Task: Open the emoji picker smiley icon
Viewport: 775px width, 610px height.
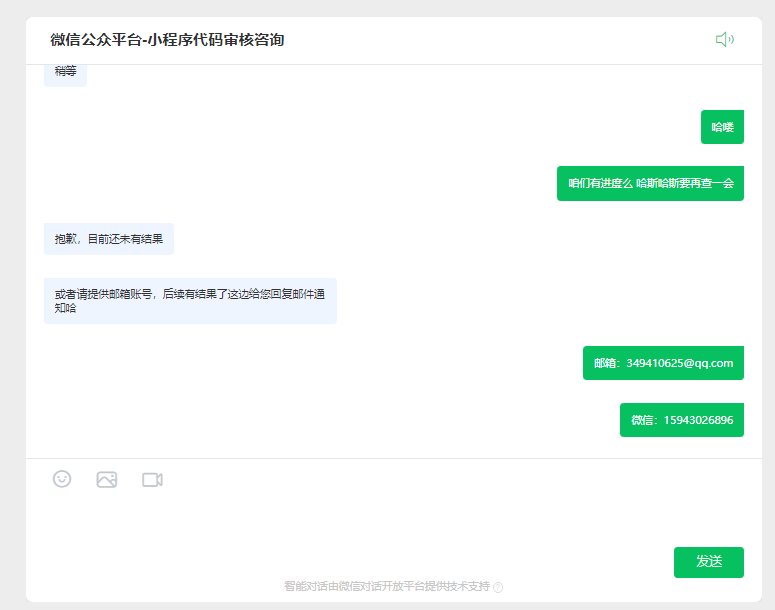Action: (62, 479)
